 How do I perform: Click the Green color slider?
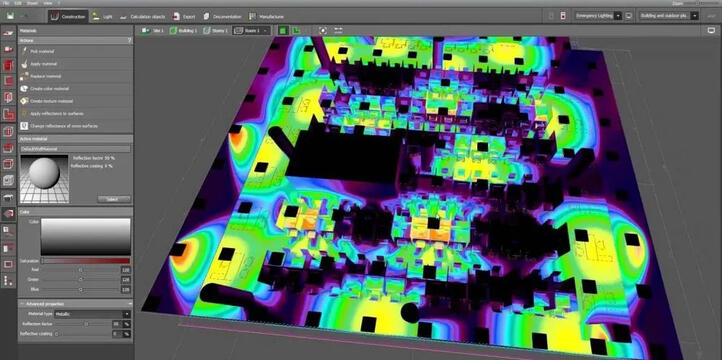(x=80, y=279)
